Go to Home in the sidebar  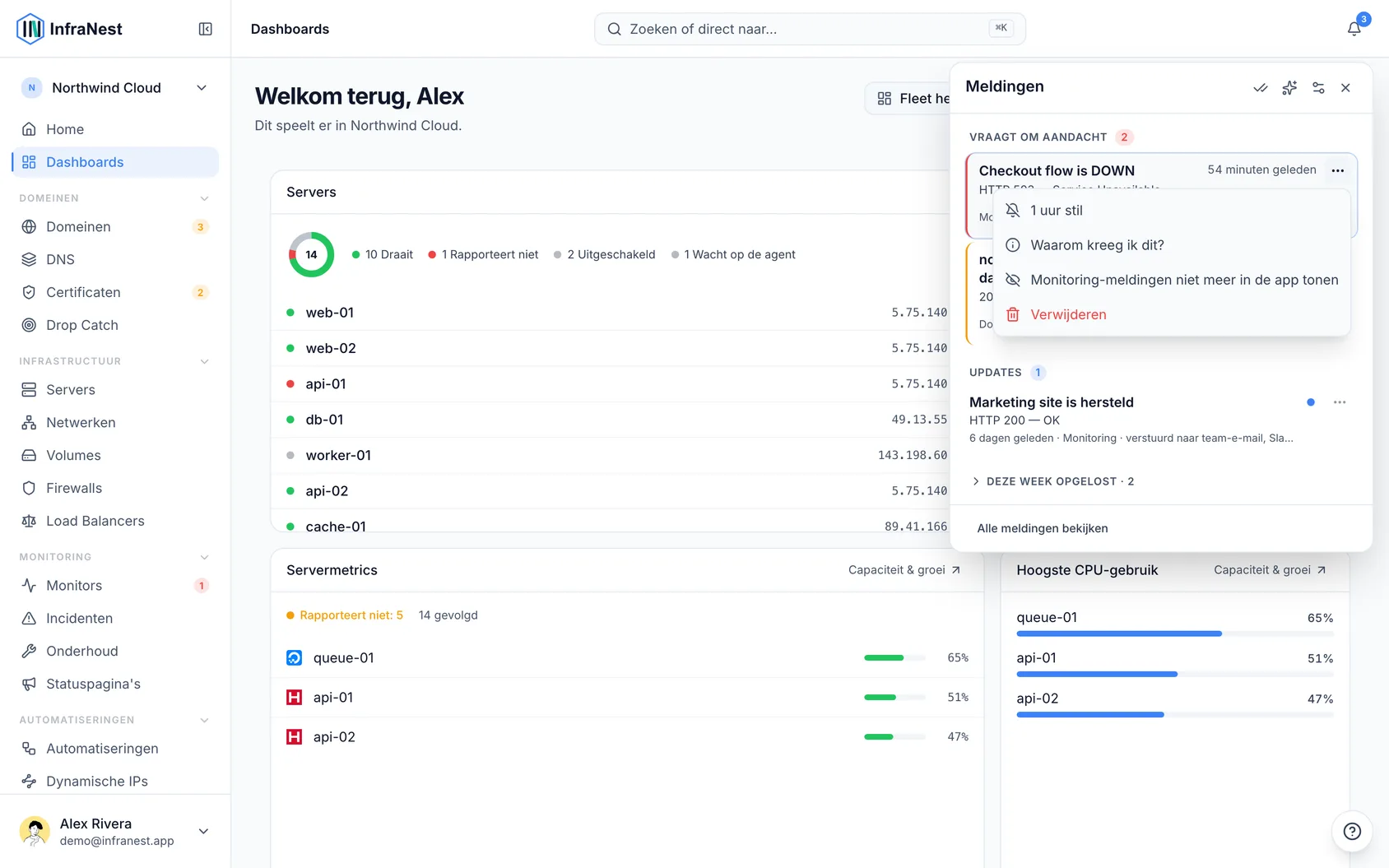pos(115,129)
